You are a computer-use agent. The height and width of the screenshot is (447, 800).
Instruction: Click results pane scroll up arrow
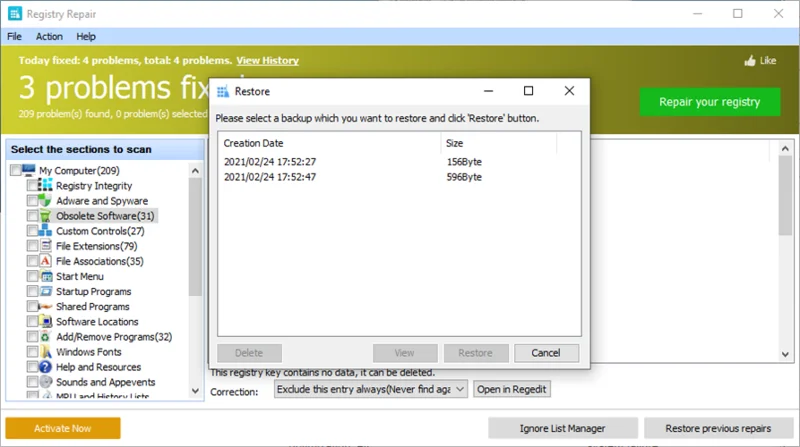(785, 148)
